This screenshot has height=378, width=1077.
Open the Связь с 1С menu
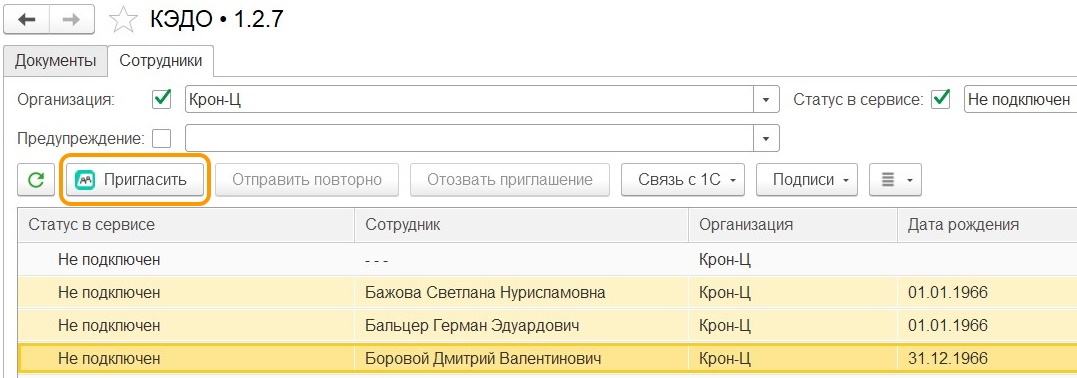pyautogui.click(x=683, y=179)
